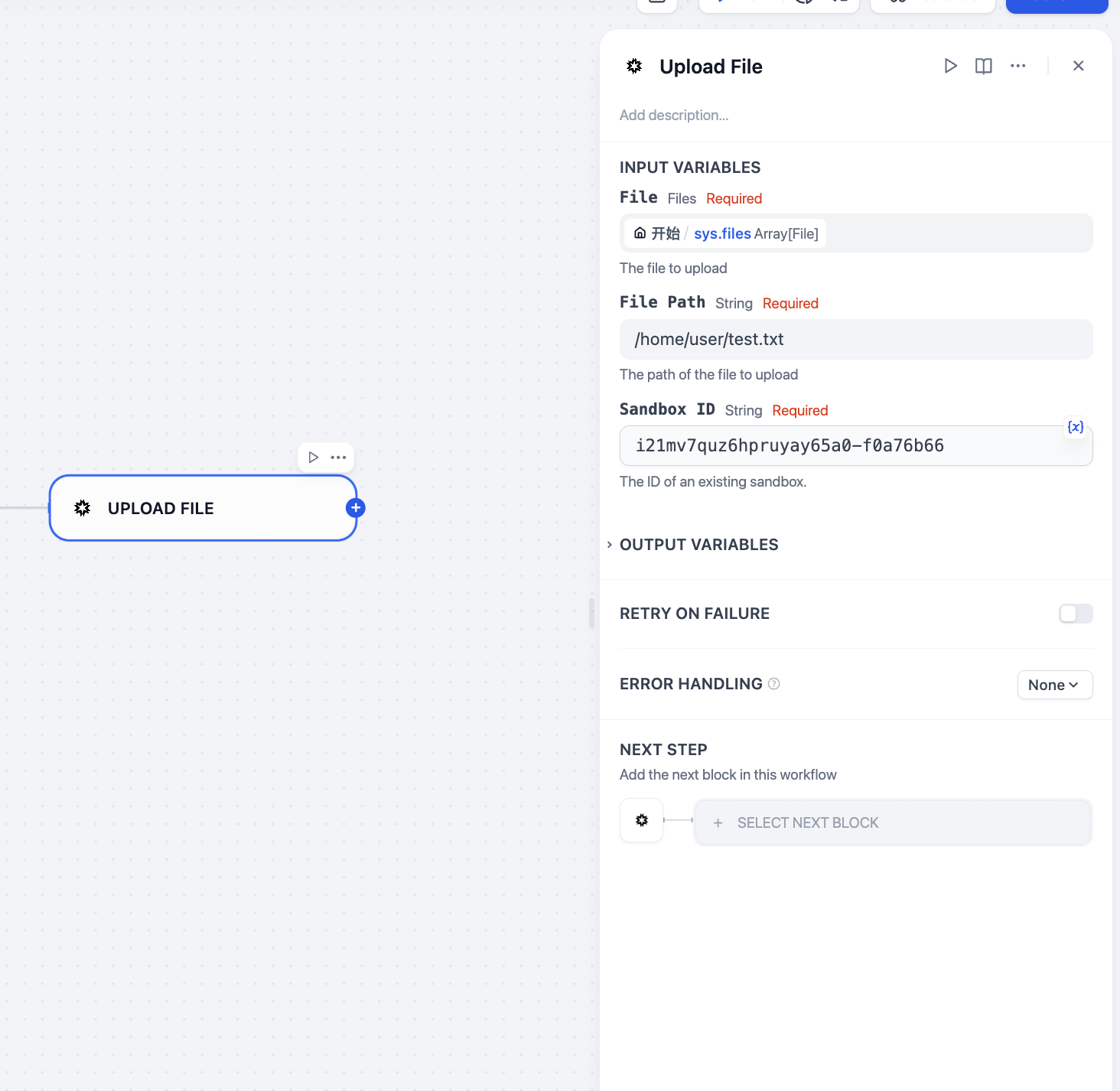Close the Upload File settings panel

[x=1078, y=66]
